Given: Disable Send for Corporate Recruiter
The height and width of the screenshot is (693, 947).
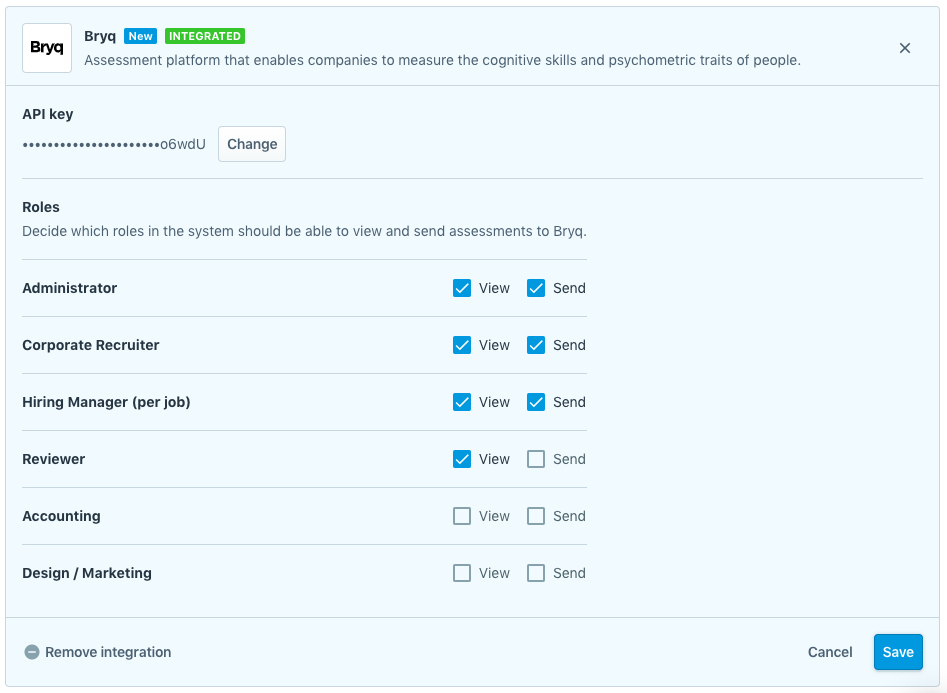Looking at the screenshot, I should click(x=536, y=345).
